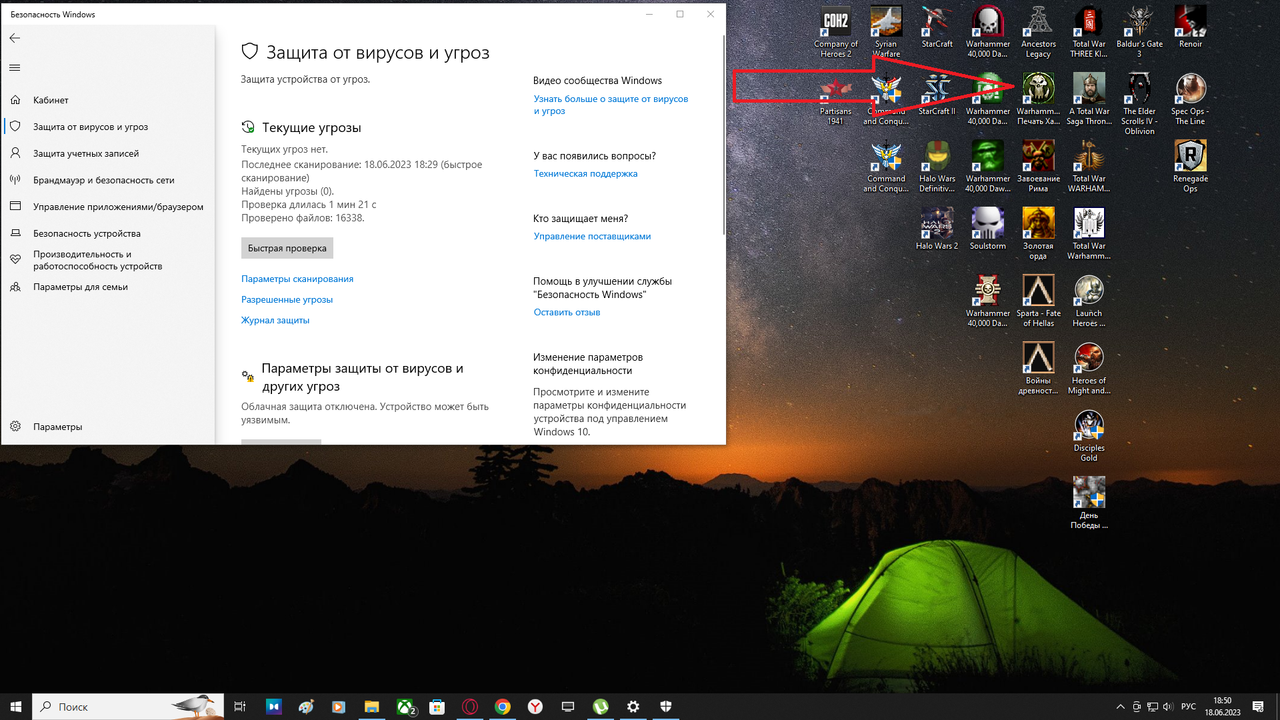This screenshot has height=720, width=1280.
Task: Select the Sparta - Fate of Hellas icon
Action: click(x=1038, y=301)
